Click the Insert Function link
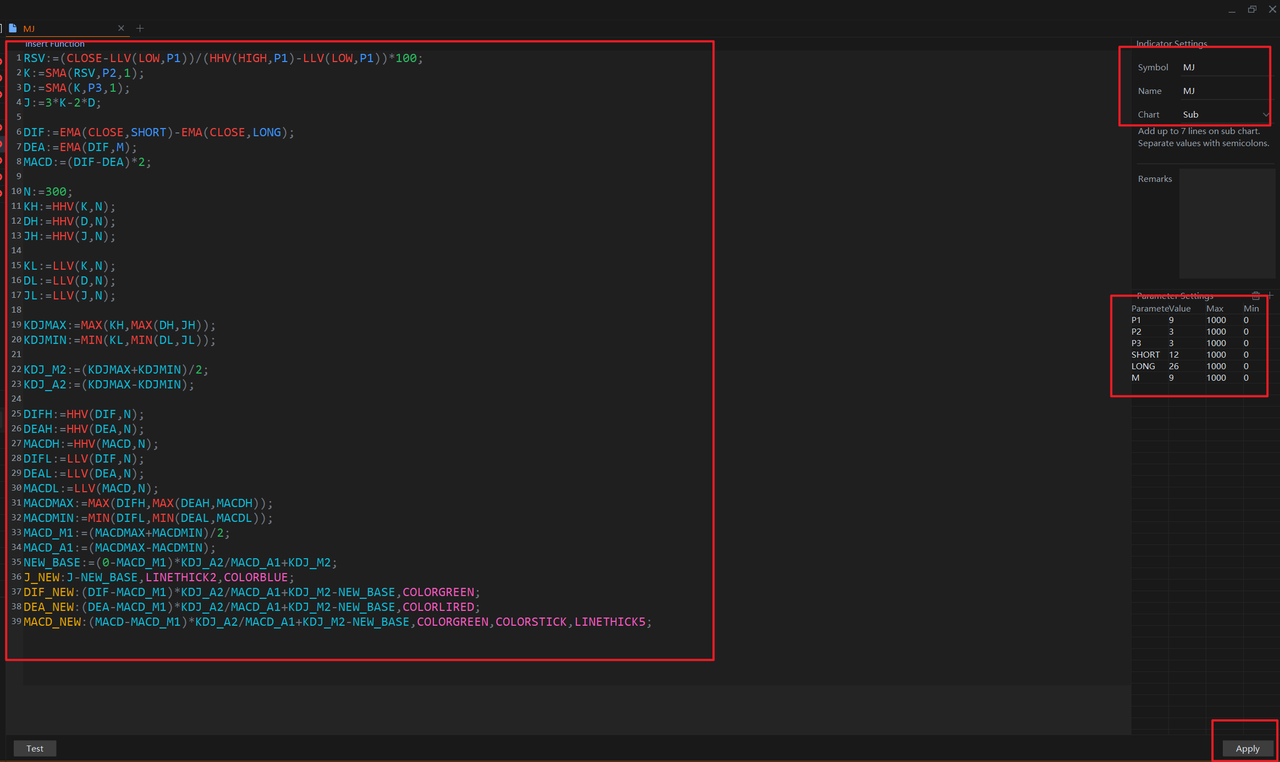The height and width of the screenshot is (762, 1280). (55, 44)
